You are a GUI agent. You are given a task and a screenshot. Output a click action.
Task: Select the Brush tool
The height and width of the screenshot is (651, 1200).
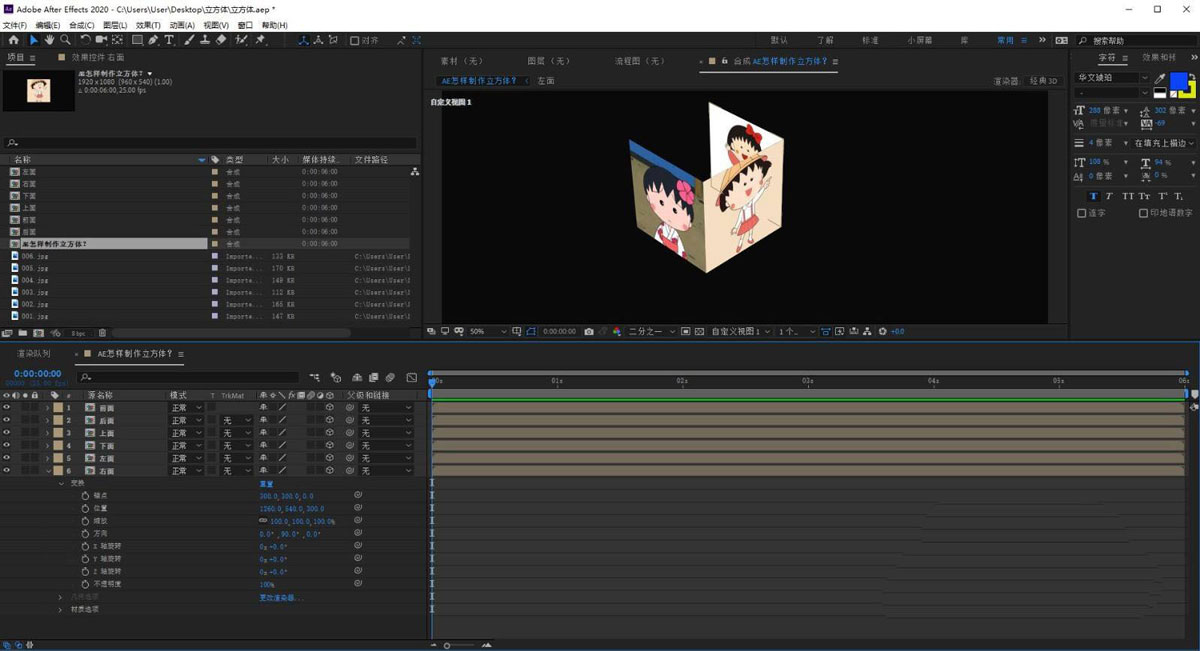(189, 40)
